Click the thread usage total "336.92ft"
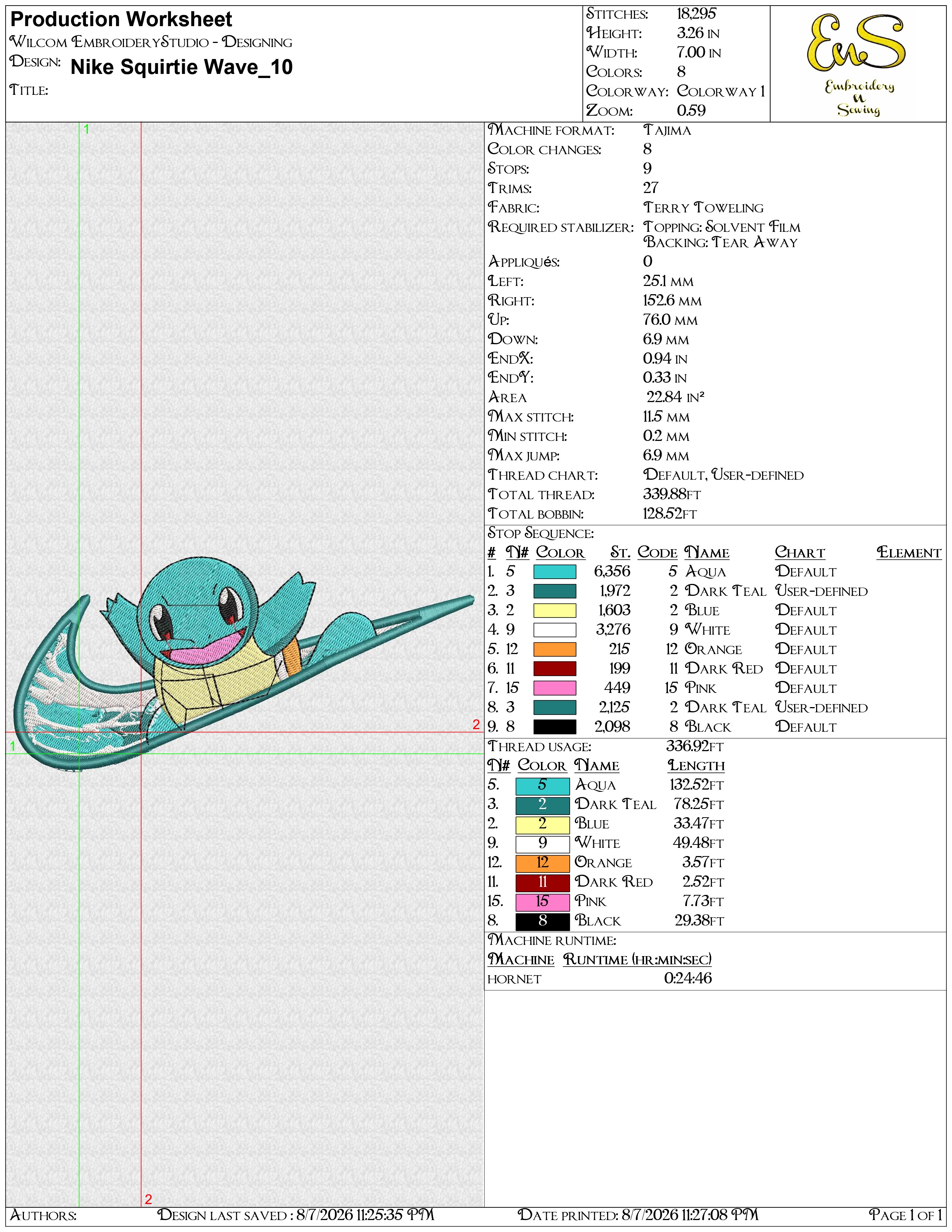Screen dimensions: 952x1232 pyautogui.click(x=695, y=746)
